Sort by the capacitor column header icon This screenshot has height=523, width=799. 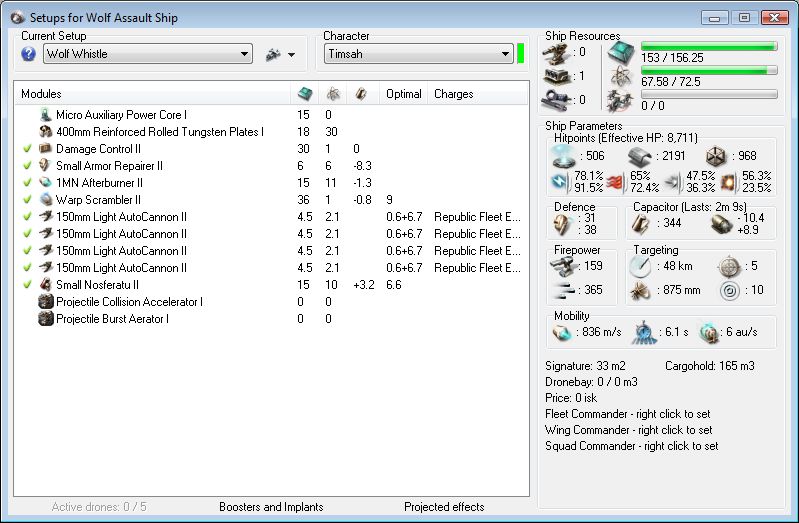[x=361, y=94]
